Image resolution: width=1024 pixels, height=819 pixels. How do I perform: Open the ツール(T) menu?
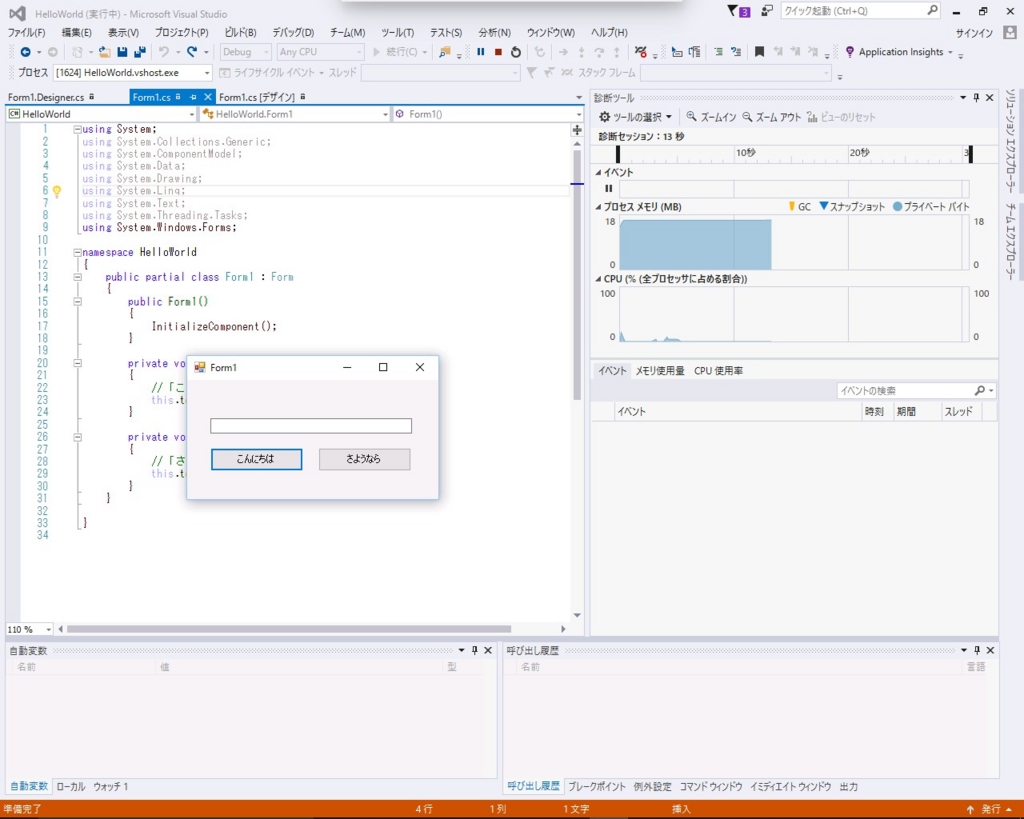(398, 32)
